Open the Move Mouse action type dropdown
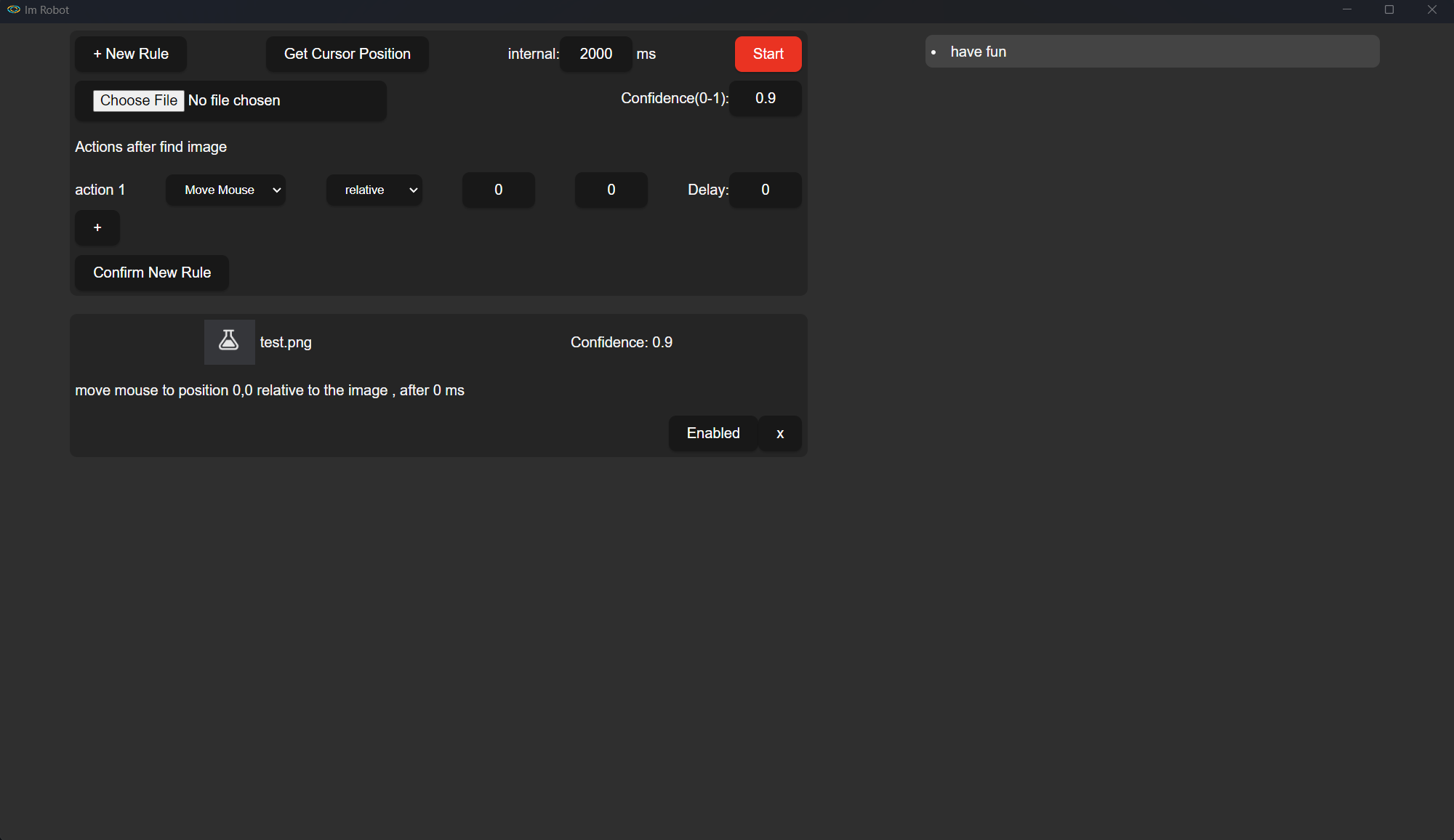 click(225, 190)
